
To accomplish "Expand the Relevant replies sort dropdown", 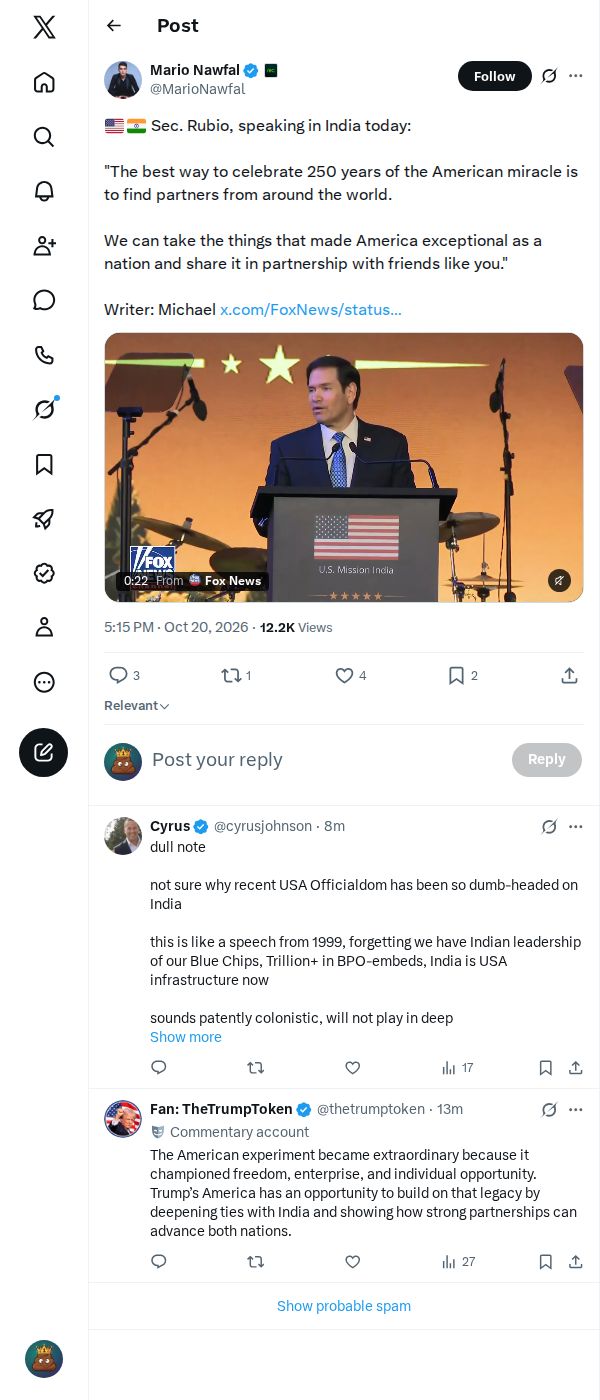I will coord(137,705).
